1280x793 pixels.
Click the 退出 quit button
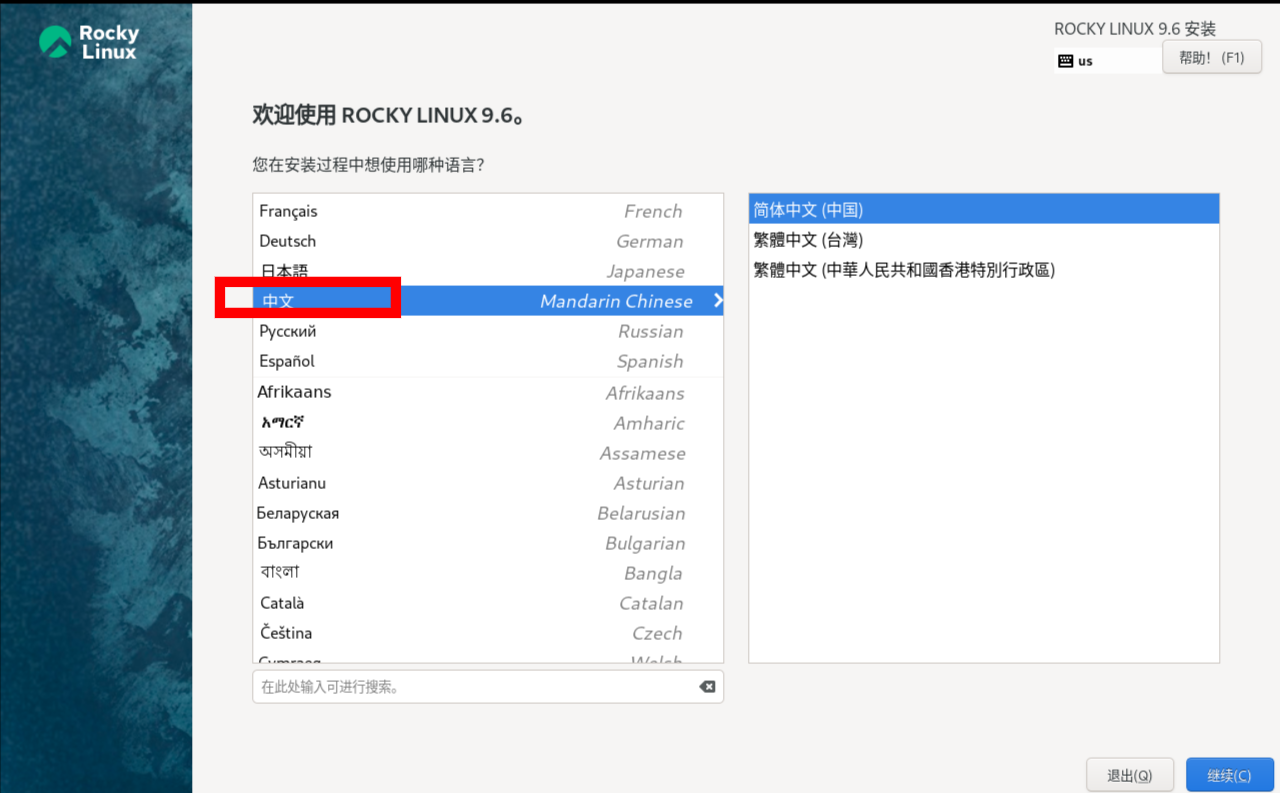(x=1129, y=775)
